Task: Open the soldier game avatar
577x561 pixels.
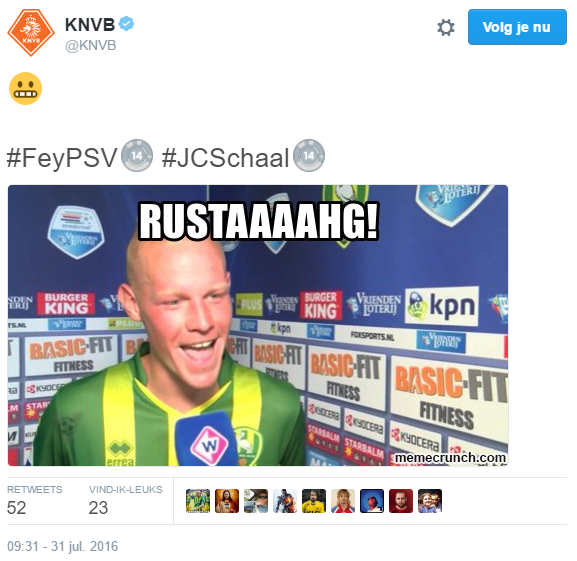Action: [285, 501]
